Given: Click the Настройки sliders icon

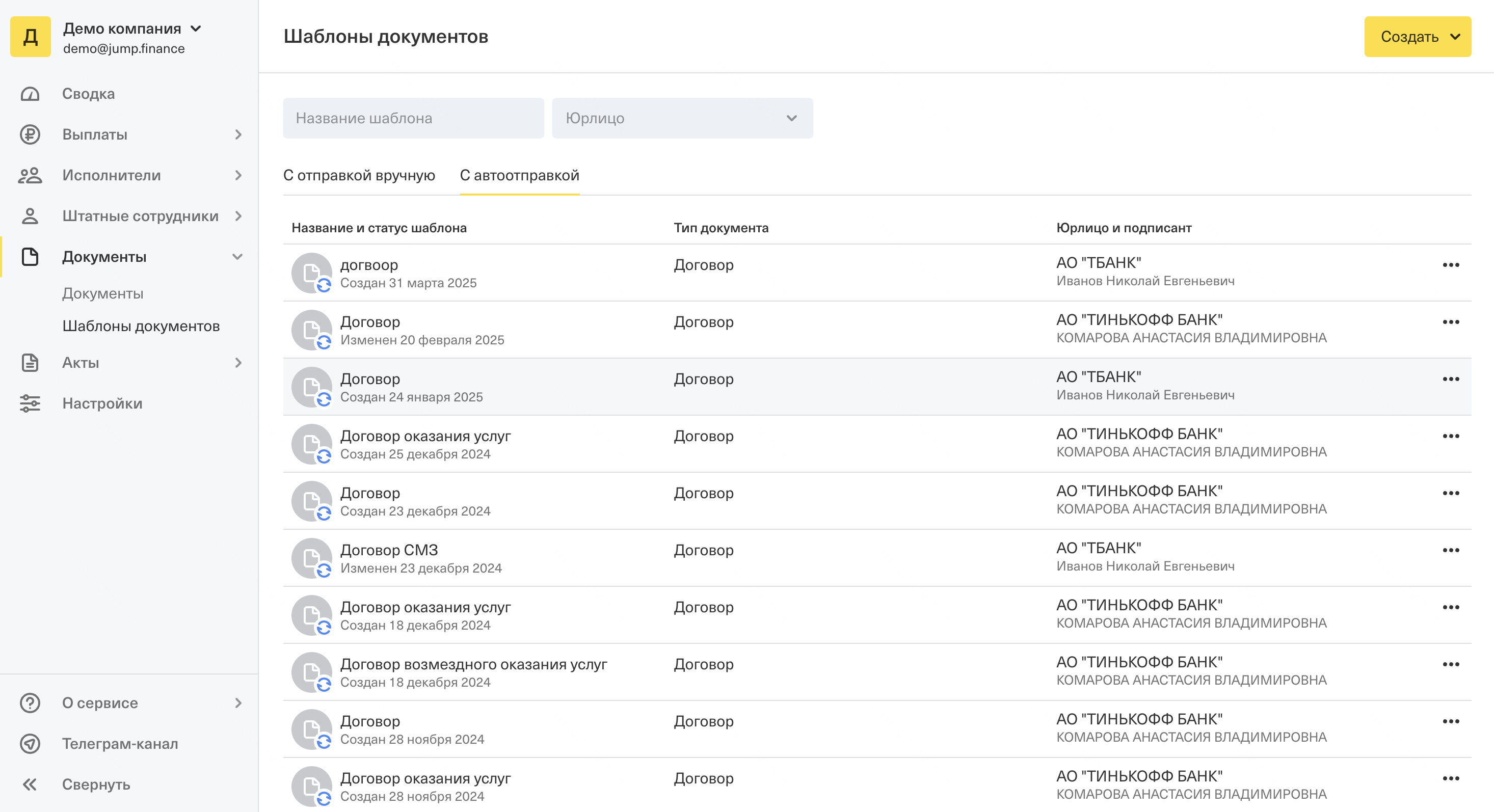Looking at the screenshot, I should coord(30,403).
